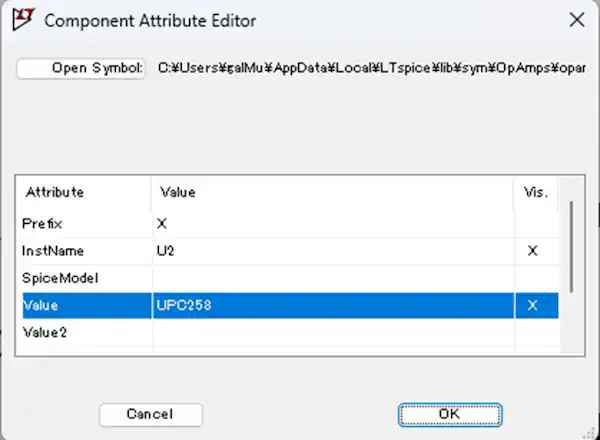
Task: Click the Cancel button
Action: pyautogui.click(x=151, y=414)
